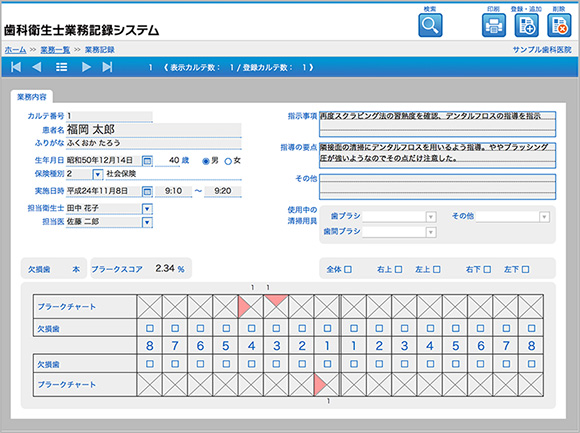Go to the previous record
580x433 pixels.
tap(37, 67)
